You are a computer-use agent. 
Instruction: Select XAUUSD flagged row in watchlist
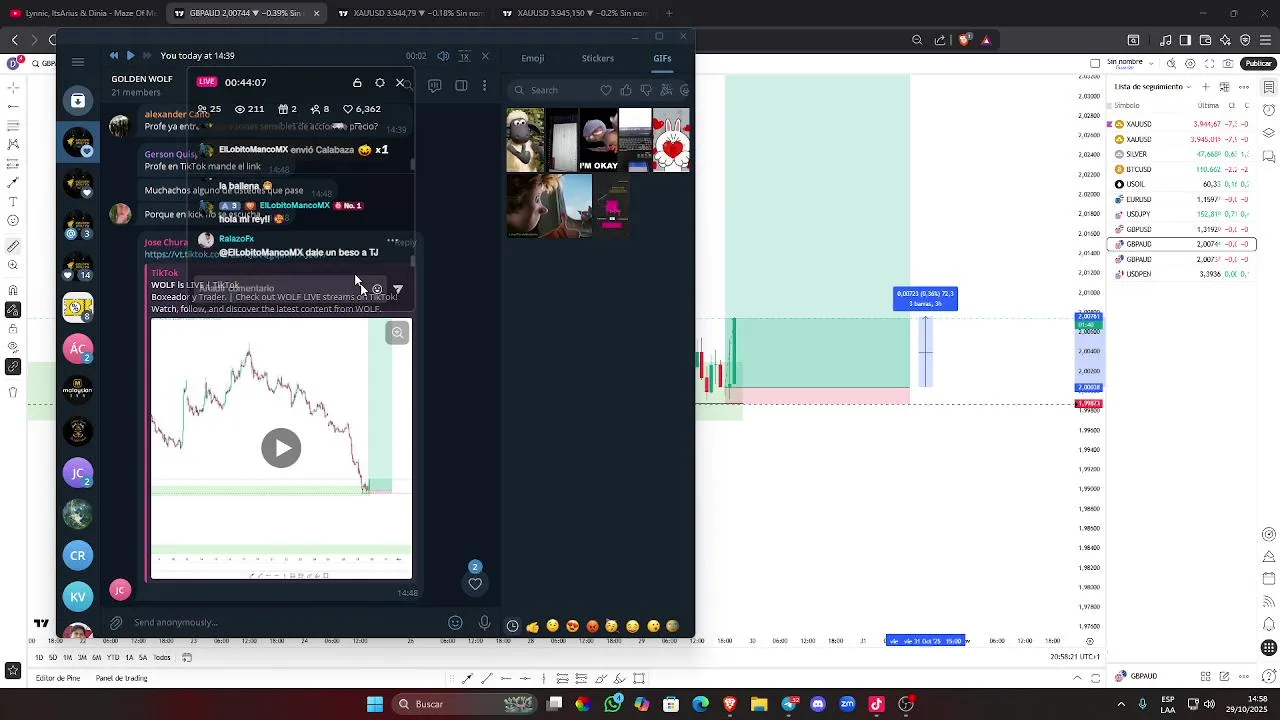click(x=1183, y=124)
